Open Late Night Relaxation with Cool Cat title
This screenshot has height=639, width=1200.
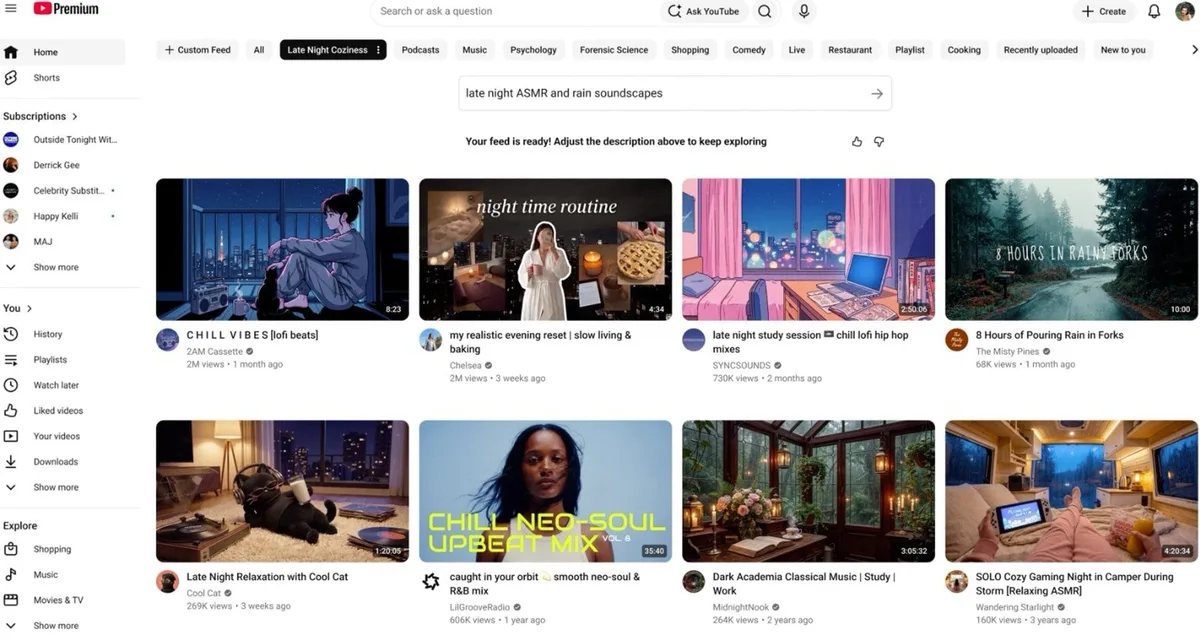click(267, 577)
